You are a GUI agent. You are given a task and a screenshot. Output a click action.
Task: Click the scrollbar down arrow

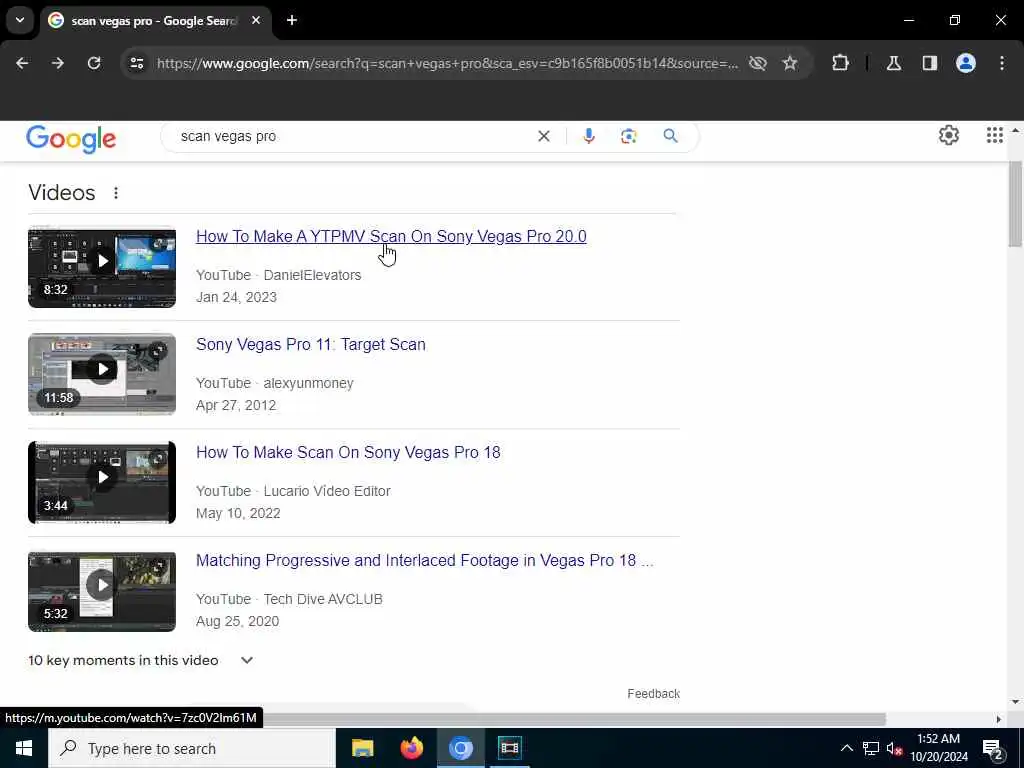click(x=1015, y=702)
